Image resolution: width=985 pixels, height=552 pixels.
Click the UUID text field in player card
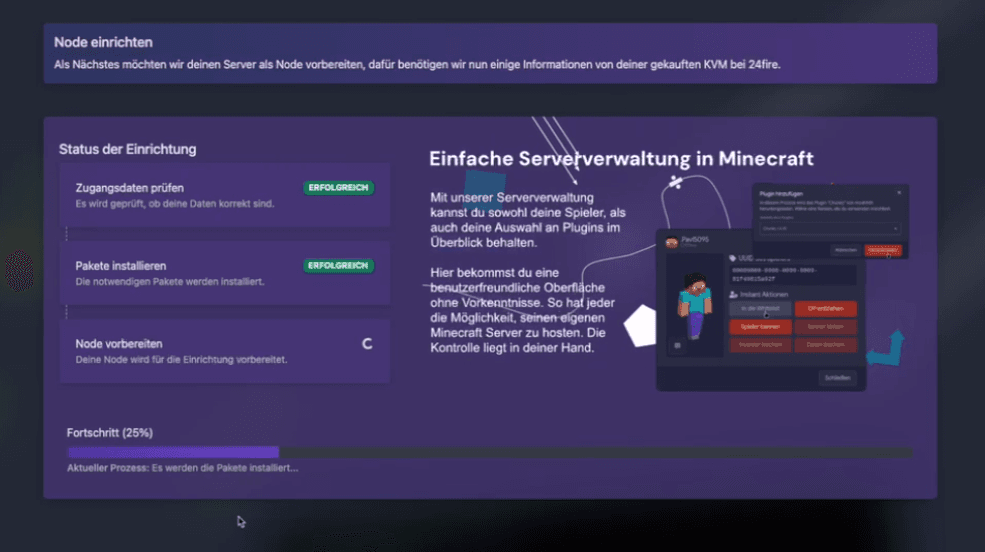click(793, 274)
